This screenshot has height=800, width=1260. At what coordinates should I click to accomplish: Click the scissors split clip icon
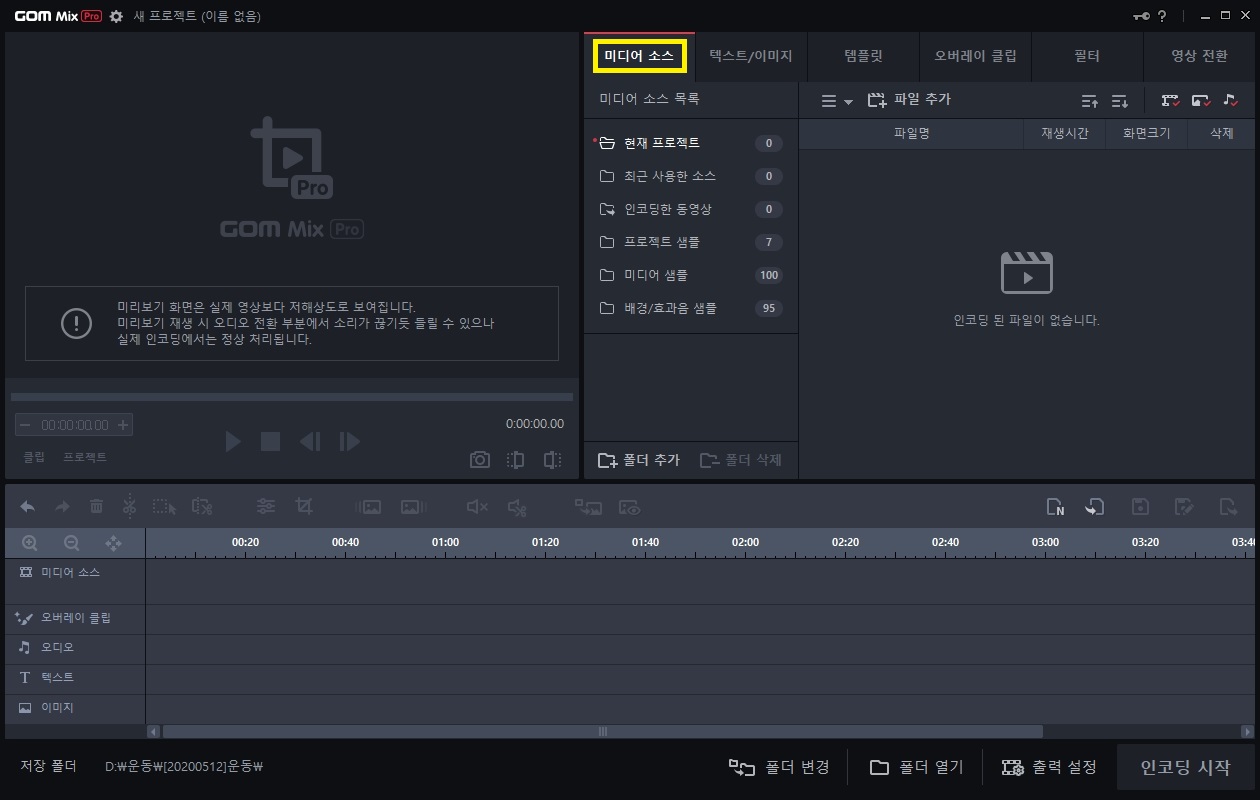click(x=129, y=506)
